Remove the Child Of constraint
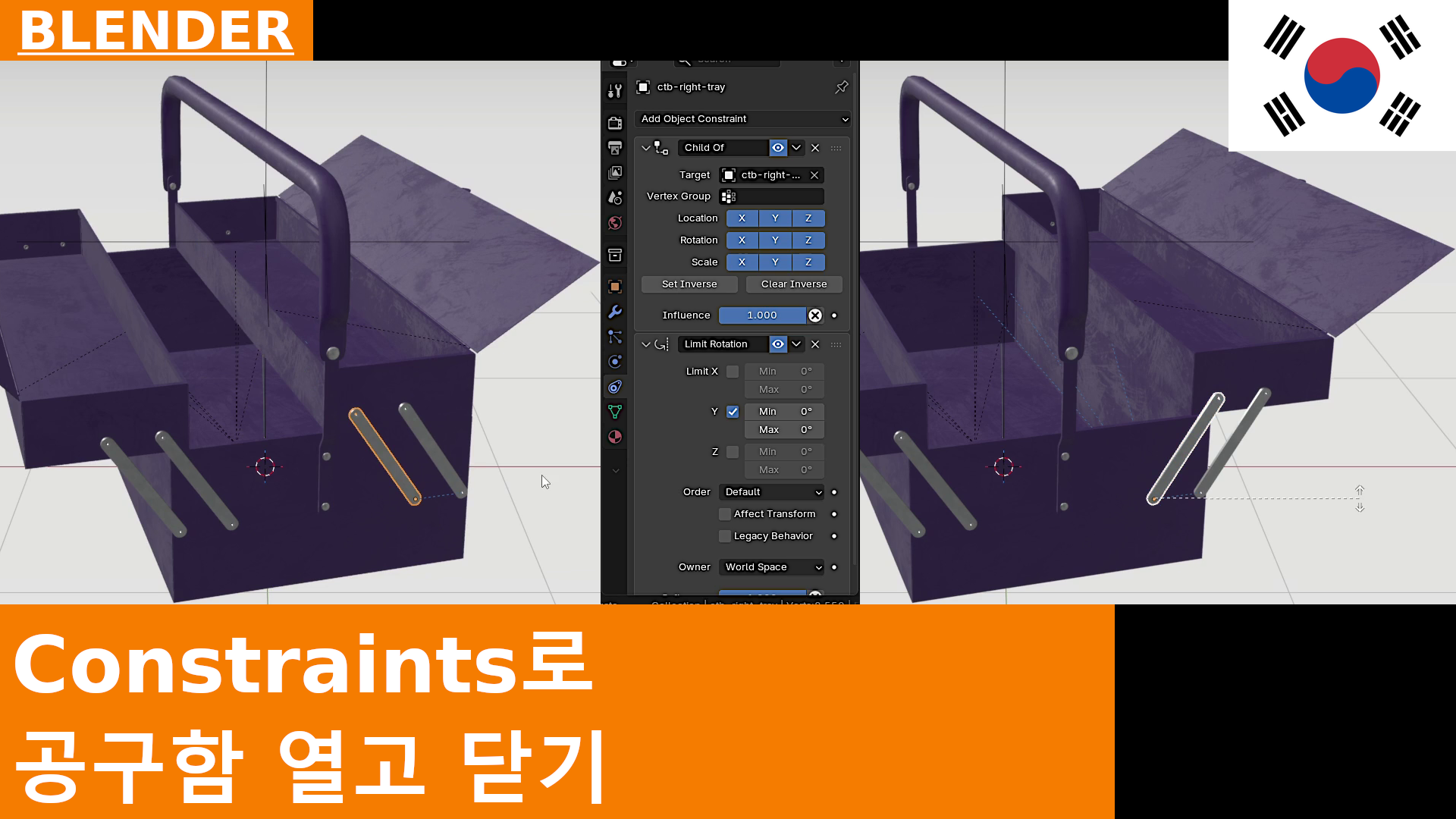This screenshot has width=1456, height=819. pos(815,148)
